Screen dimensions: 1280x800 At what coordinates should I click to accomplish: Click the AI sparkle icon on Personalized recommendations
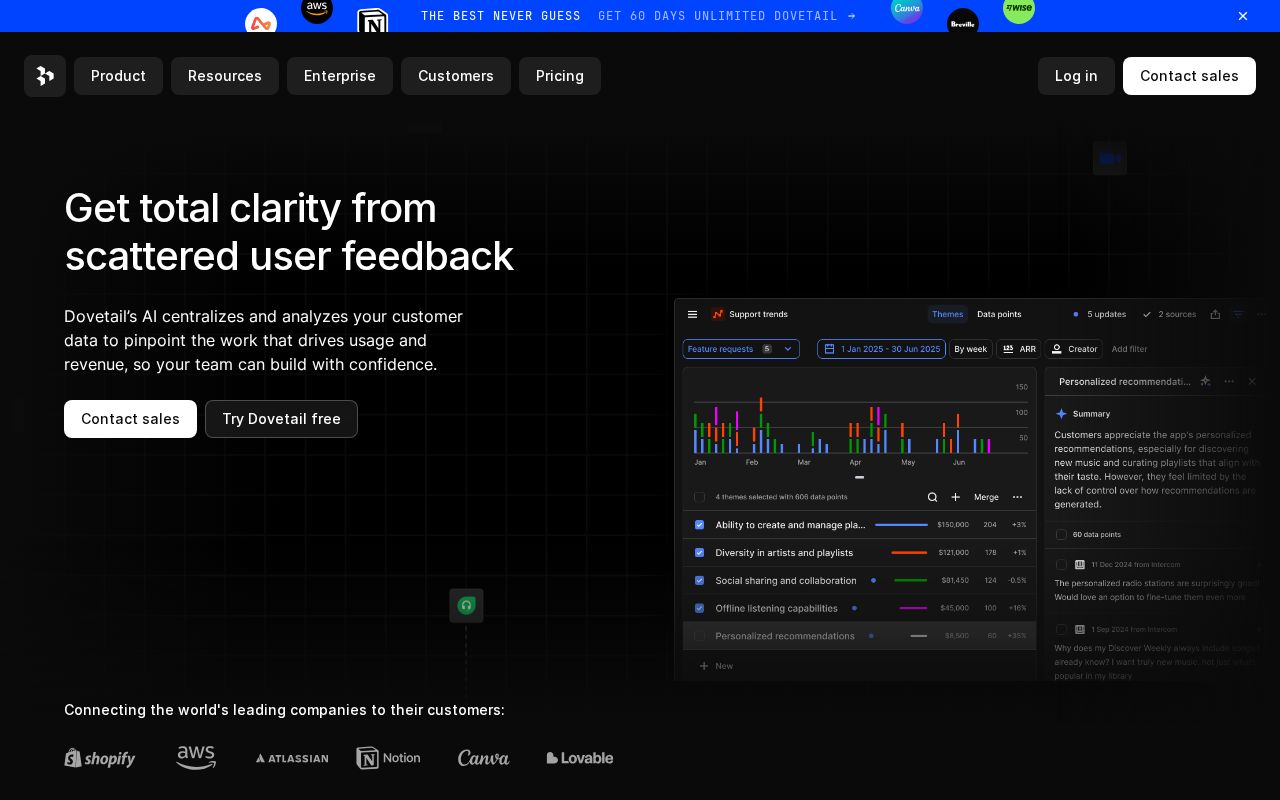[1205, 381]
